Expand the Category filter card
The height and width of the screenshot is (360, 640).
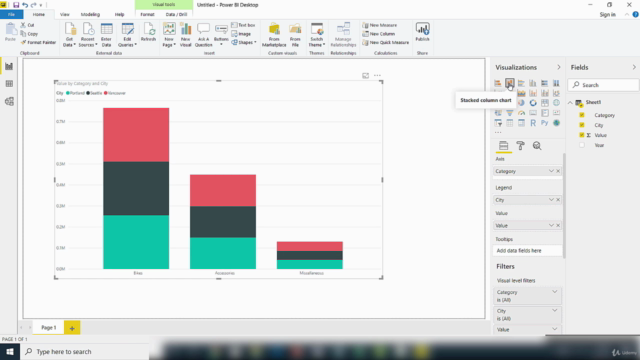point(554,292)
